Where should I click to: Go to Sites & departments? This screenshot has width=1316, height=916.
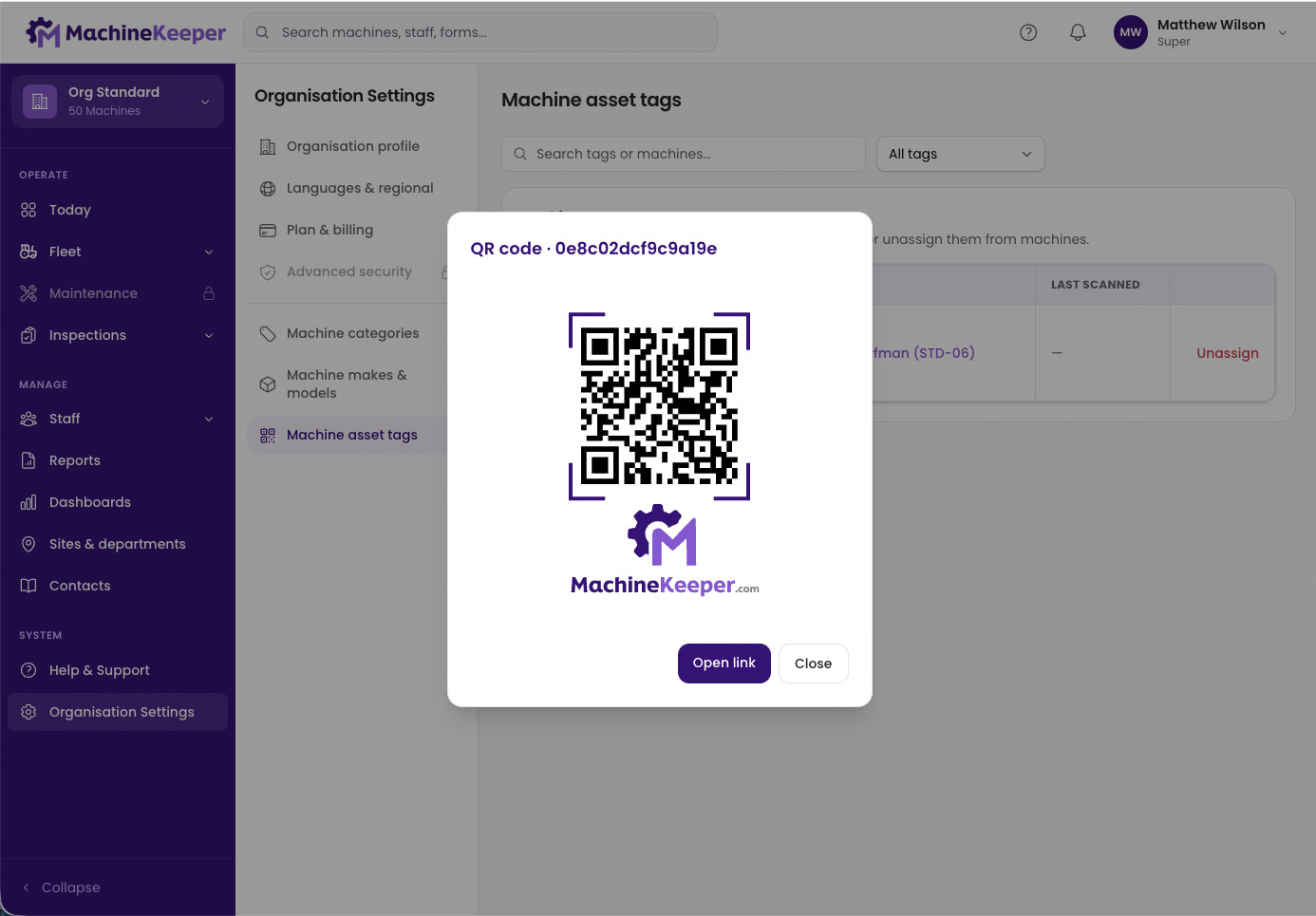click(x=118, y=544)
